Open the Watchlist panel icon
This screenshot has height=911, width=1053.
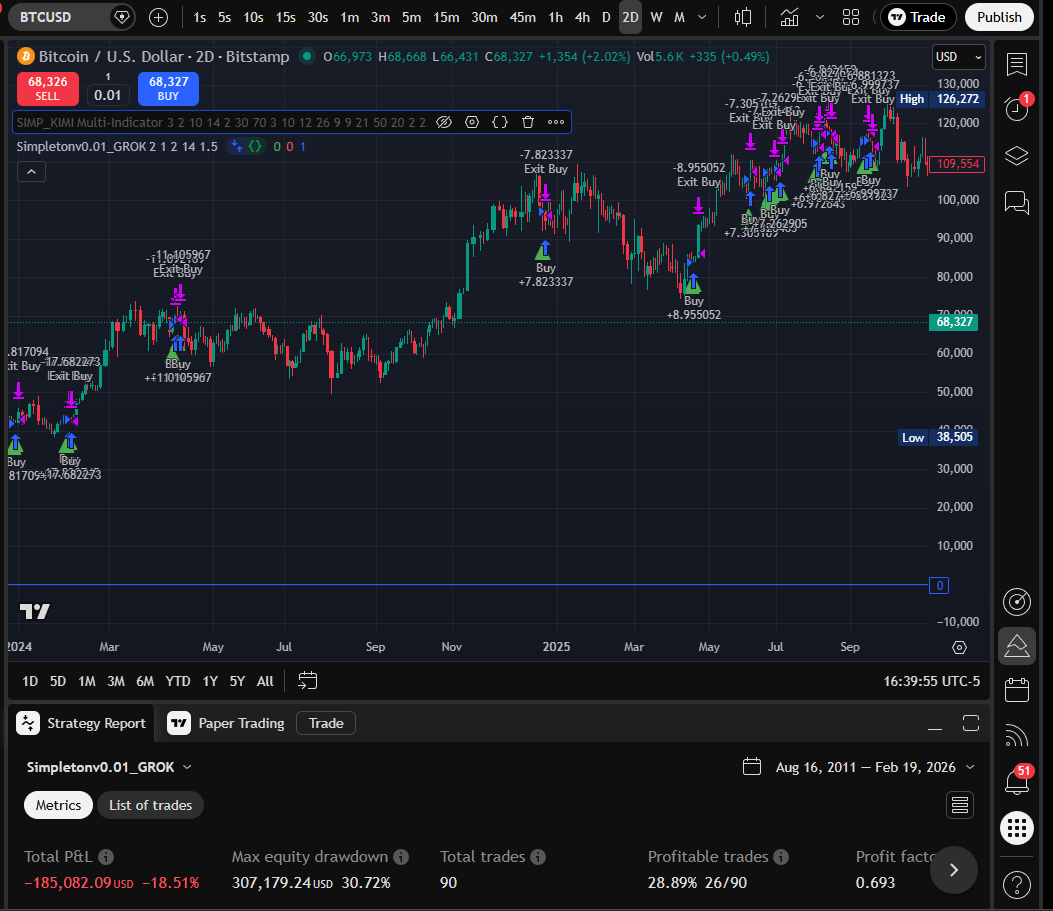pyautogui.click(x=1016, y=64)
